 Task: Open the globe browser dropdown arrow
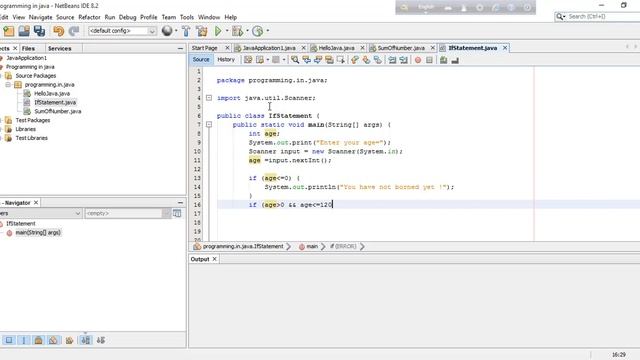point(176,31)
